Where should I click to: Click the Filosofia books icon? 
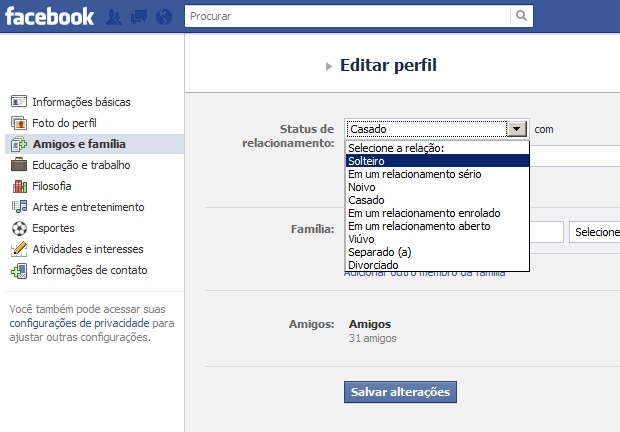click(19, 186)
